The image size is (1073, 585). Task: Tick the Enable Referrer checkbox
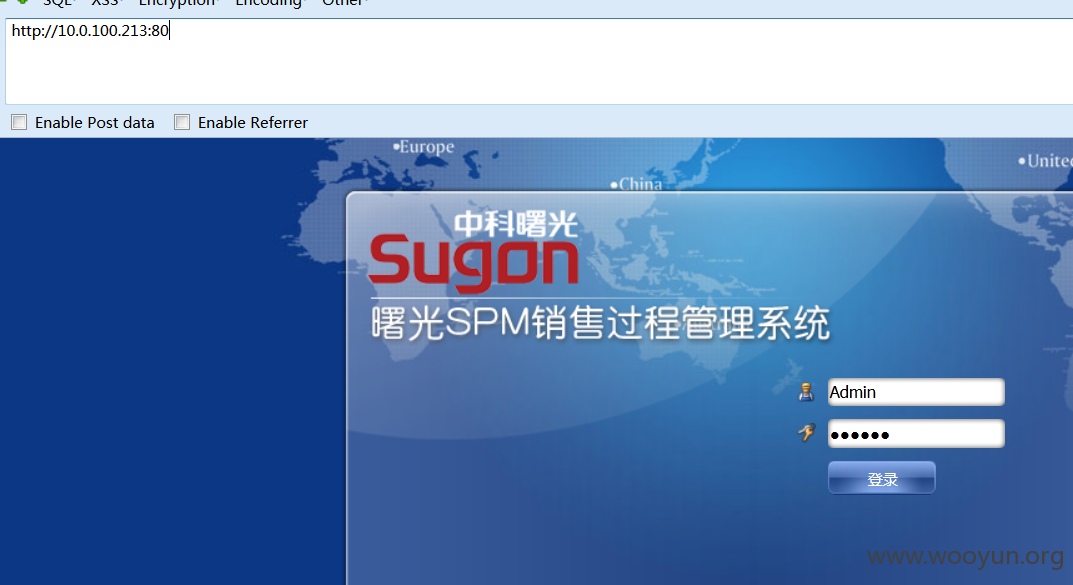pyautogui.click(x=182, y=122)
